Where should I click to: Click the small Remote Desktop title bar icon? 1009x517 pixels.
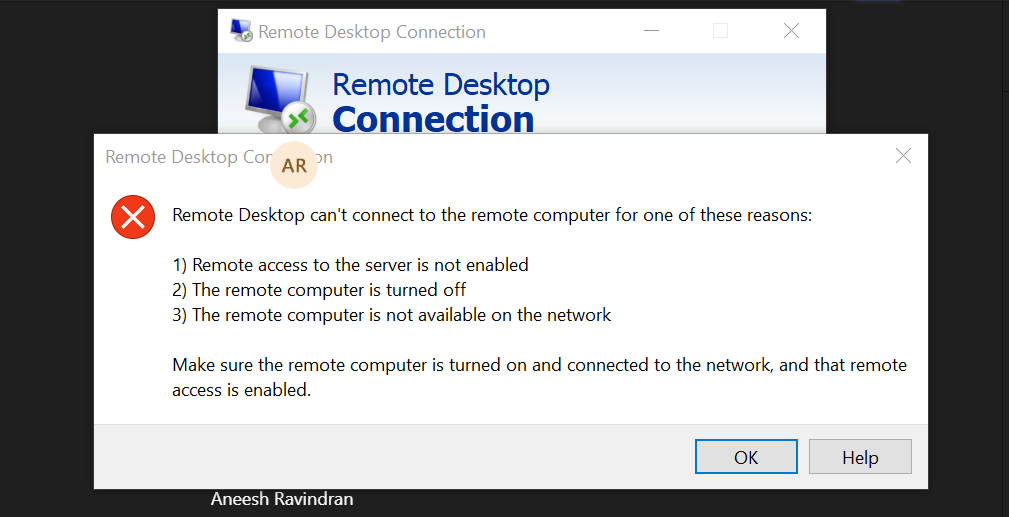pyautogui.click(x=241, y=31)
